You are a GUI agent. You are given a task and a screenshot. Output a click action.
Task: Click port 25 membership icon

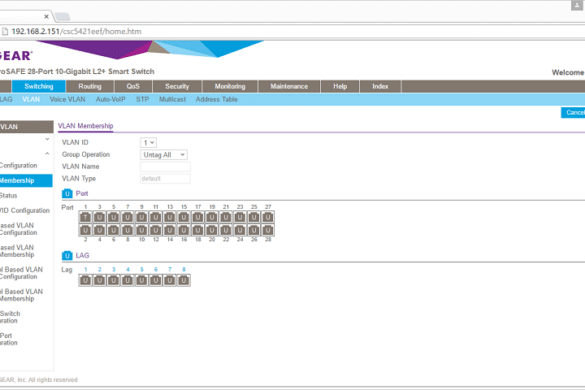[x=254, y=217]
